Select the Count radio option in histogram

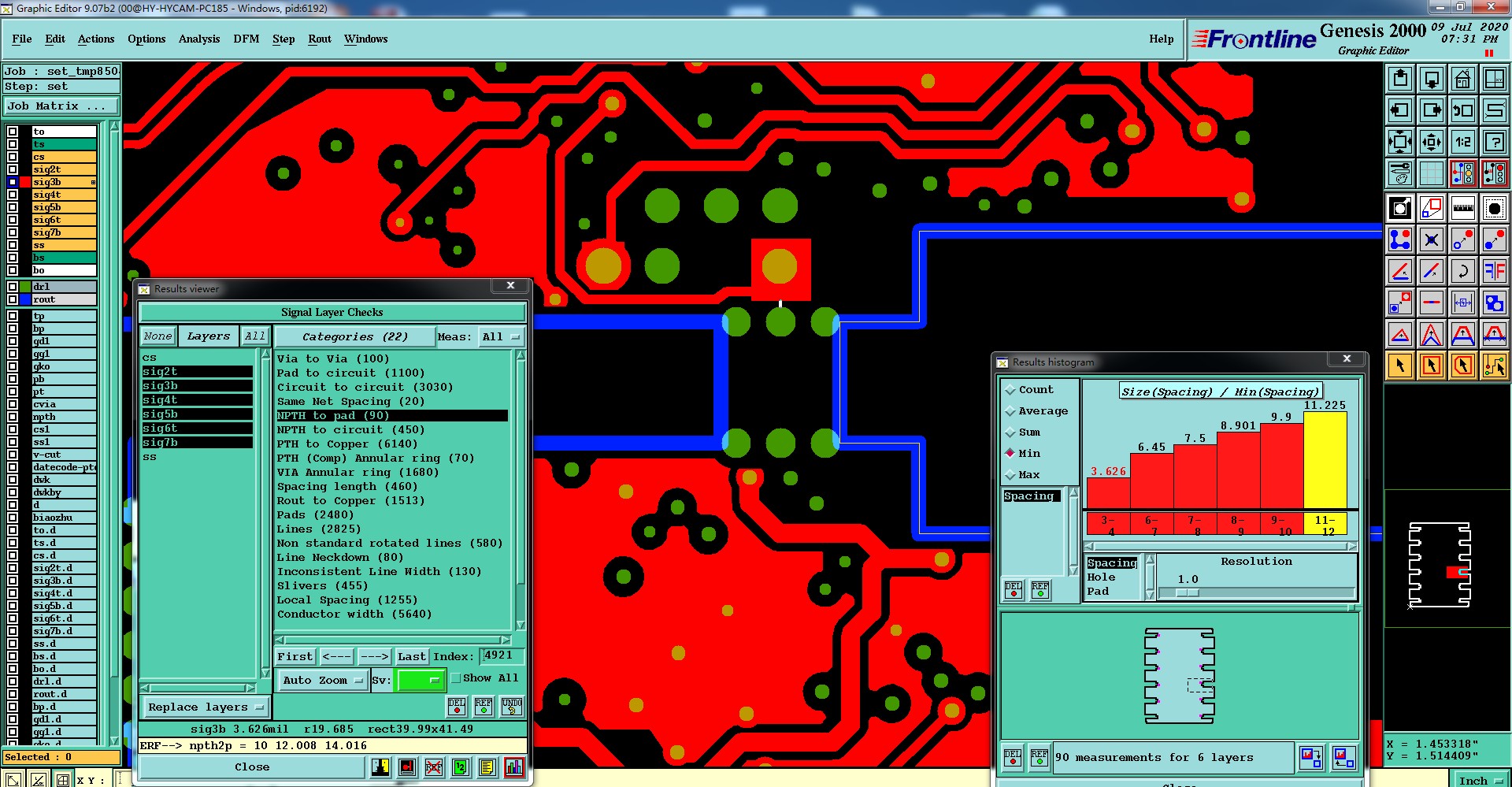[1010, 390]
